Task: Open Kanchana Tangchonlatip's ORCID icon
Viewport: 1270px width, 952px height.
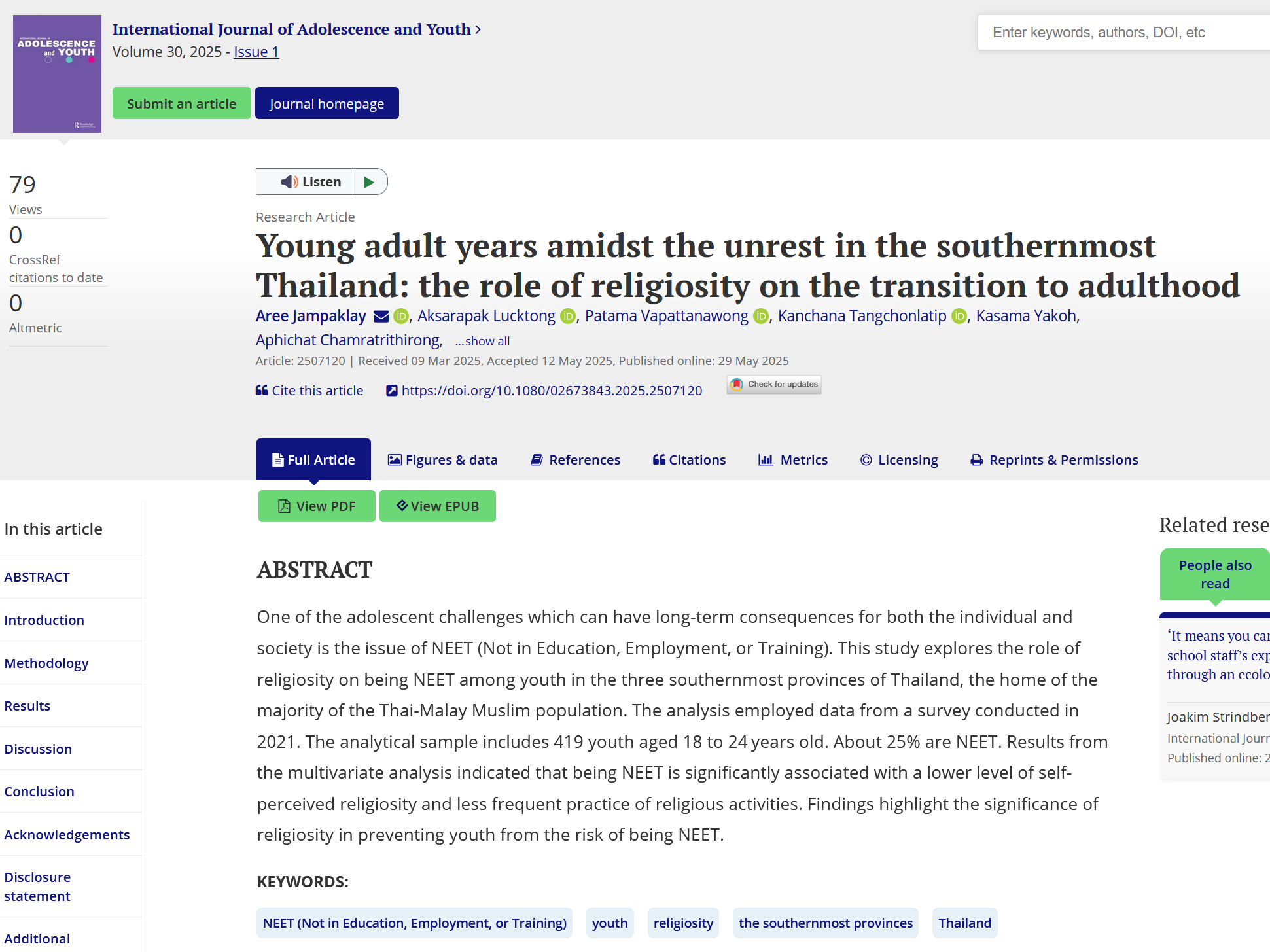Action: coord(959,317)
